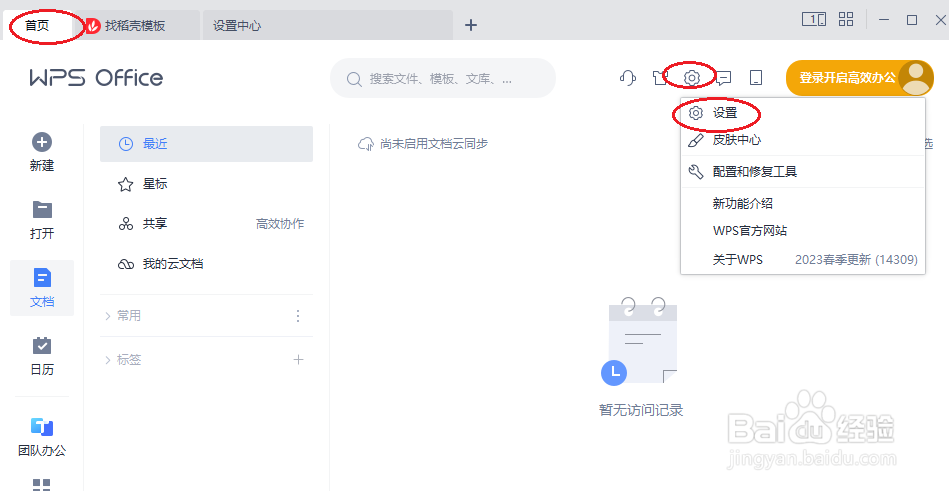
Task: Select the 文档 icon in sidebar
Action: point(42,278)
